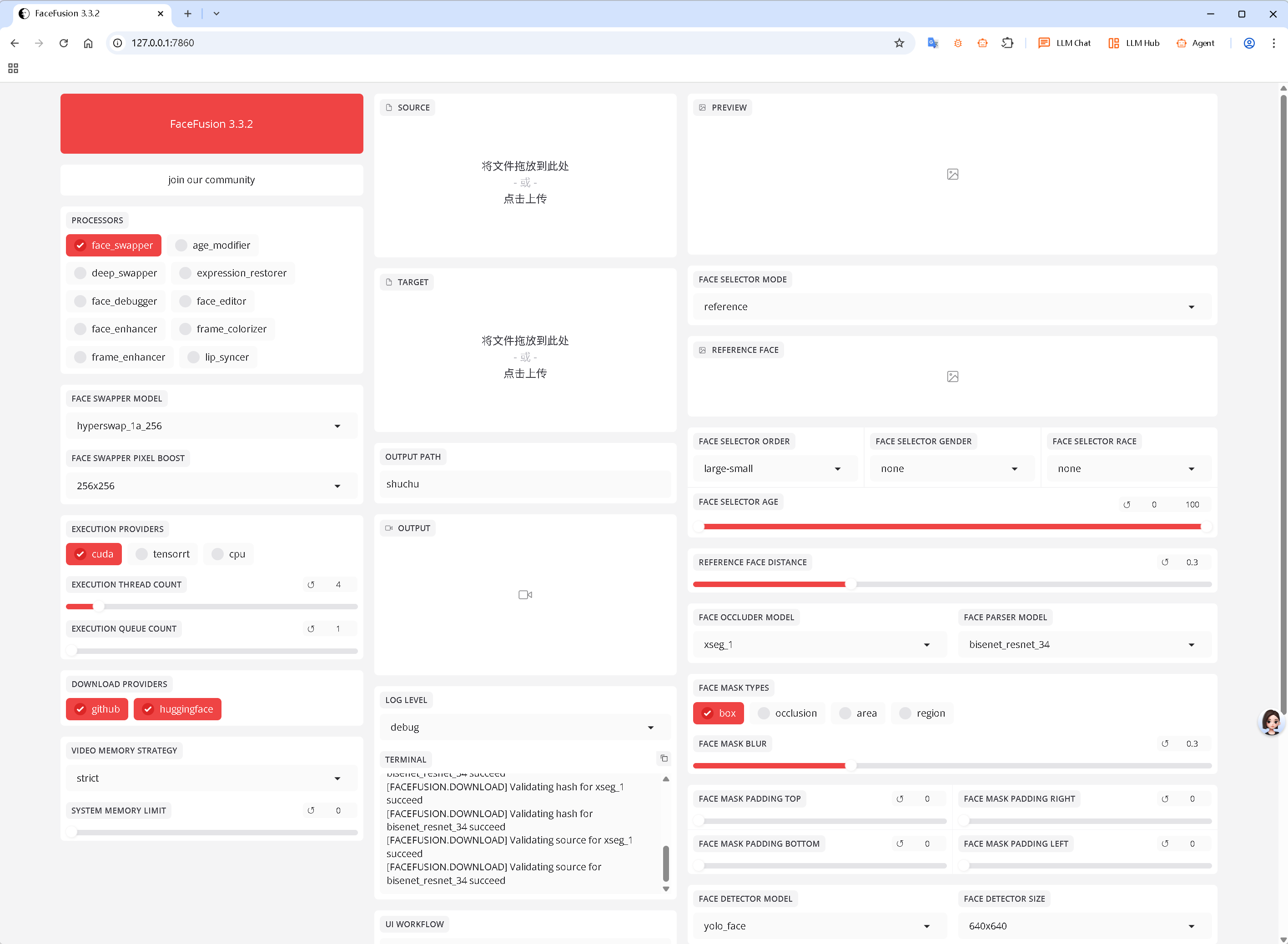
Task: Open the browser three-dot menu
Action: pos(1274,43)
